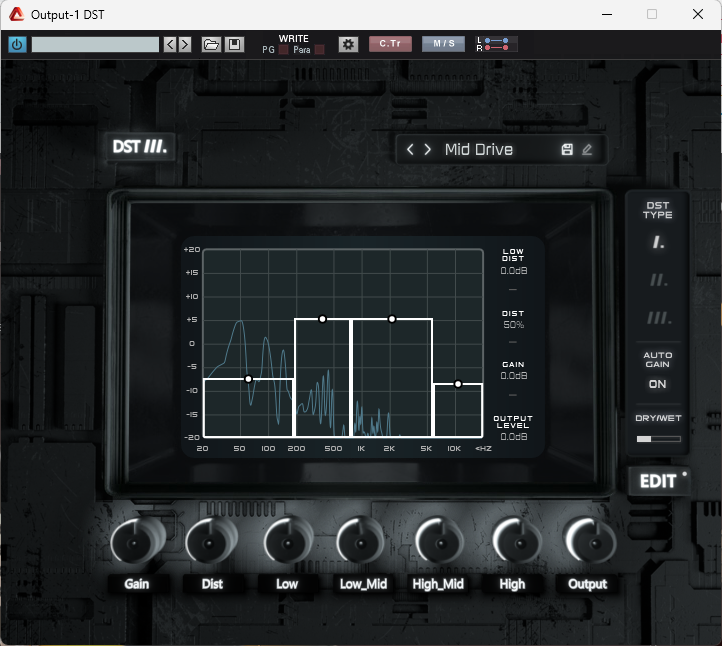Viewport: 722px width, 646px height.
Task: Go to next host preset arrow
Action: coord(185,45)
